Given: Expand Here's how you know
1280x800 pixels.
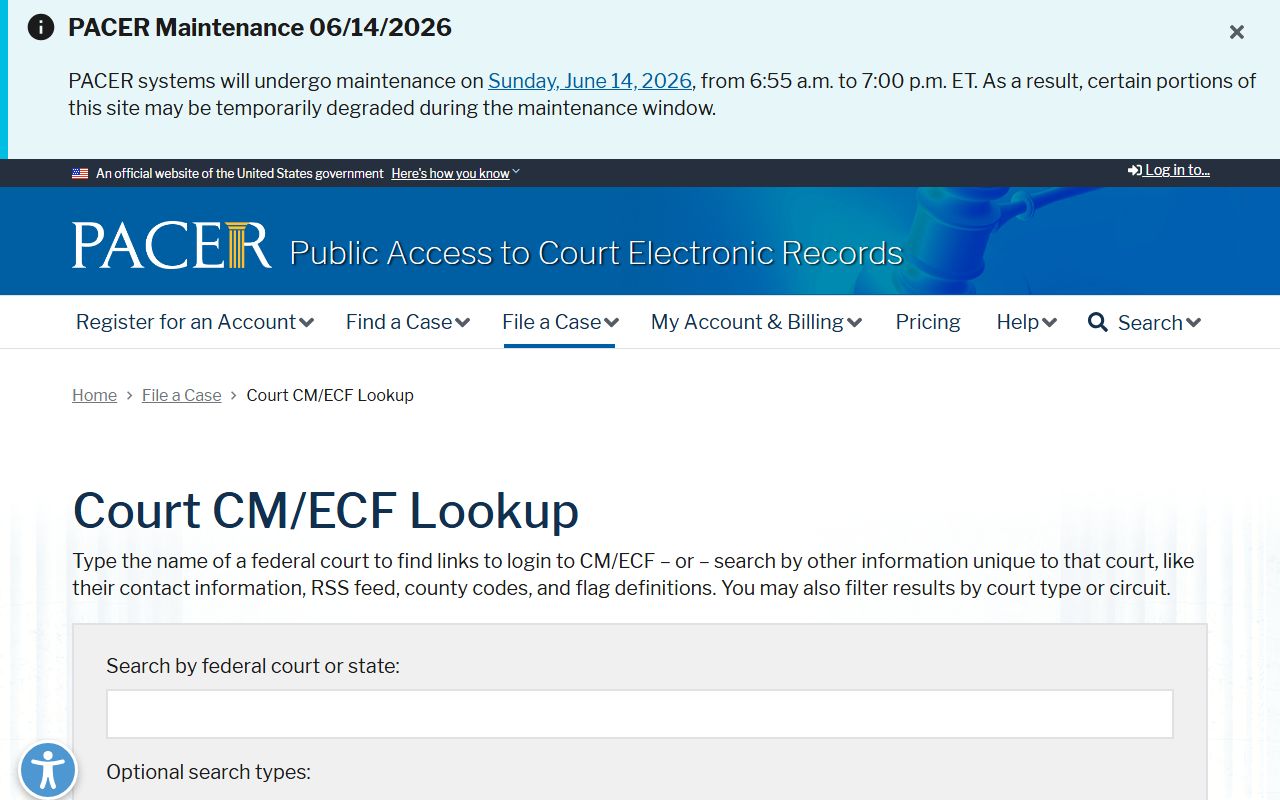Looking at the screenshot, I should pyautogui.click(x=455, y=173).
